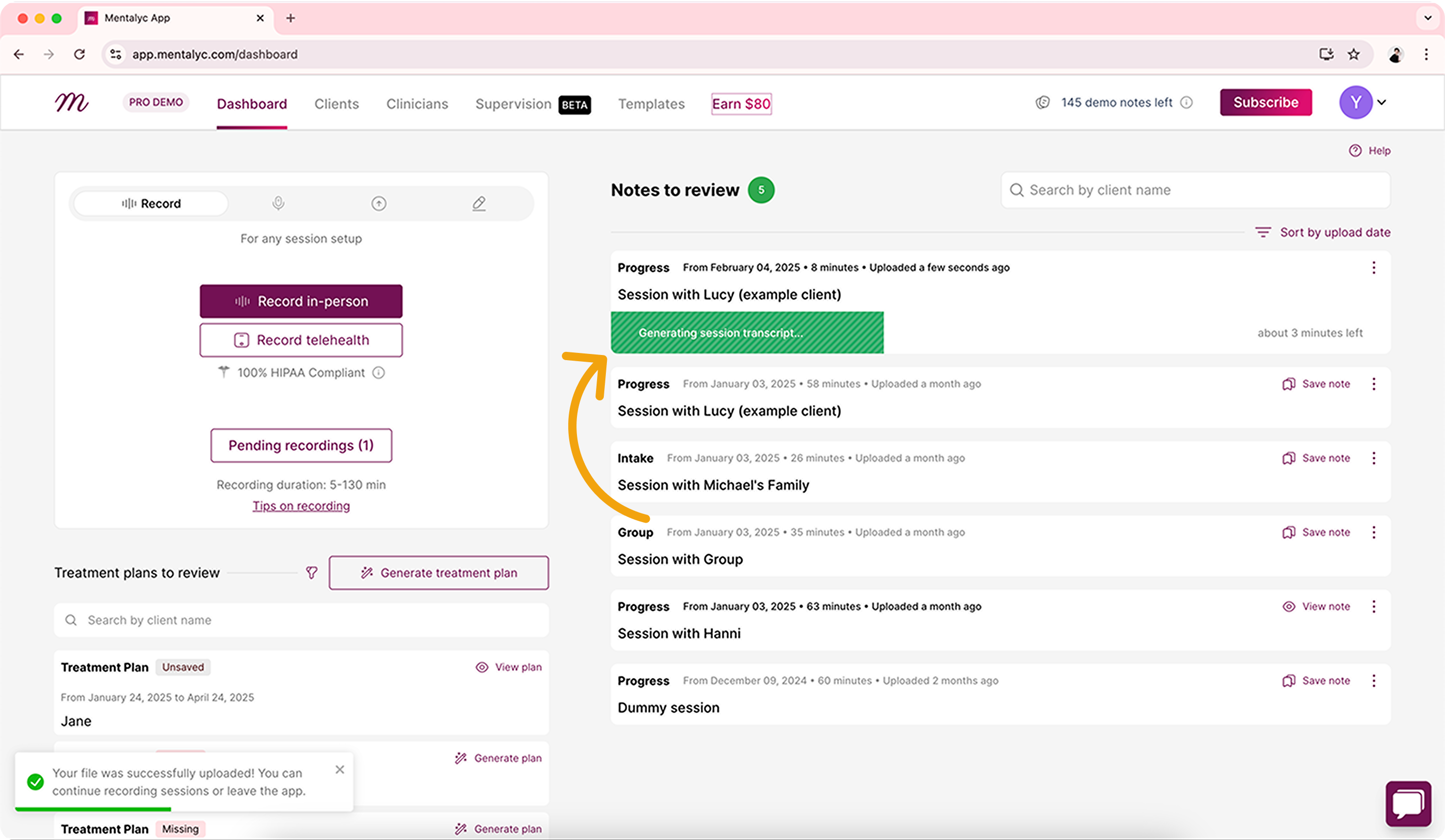
Task: Open Pending recordings (1)
Action: [x=301, y=445]
